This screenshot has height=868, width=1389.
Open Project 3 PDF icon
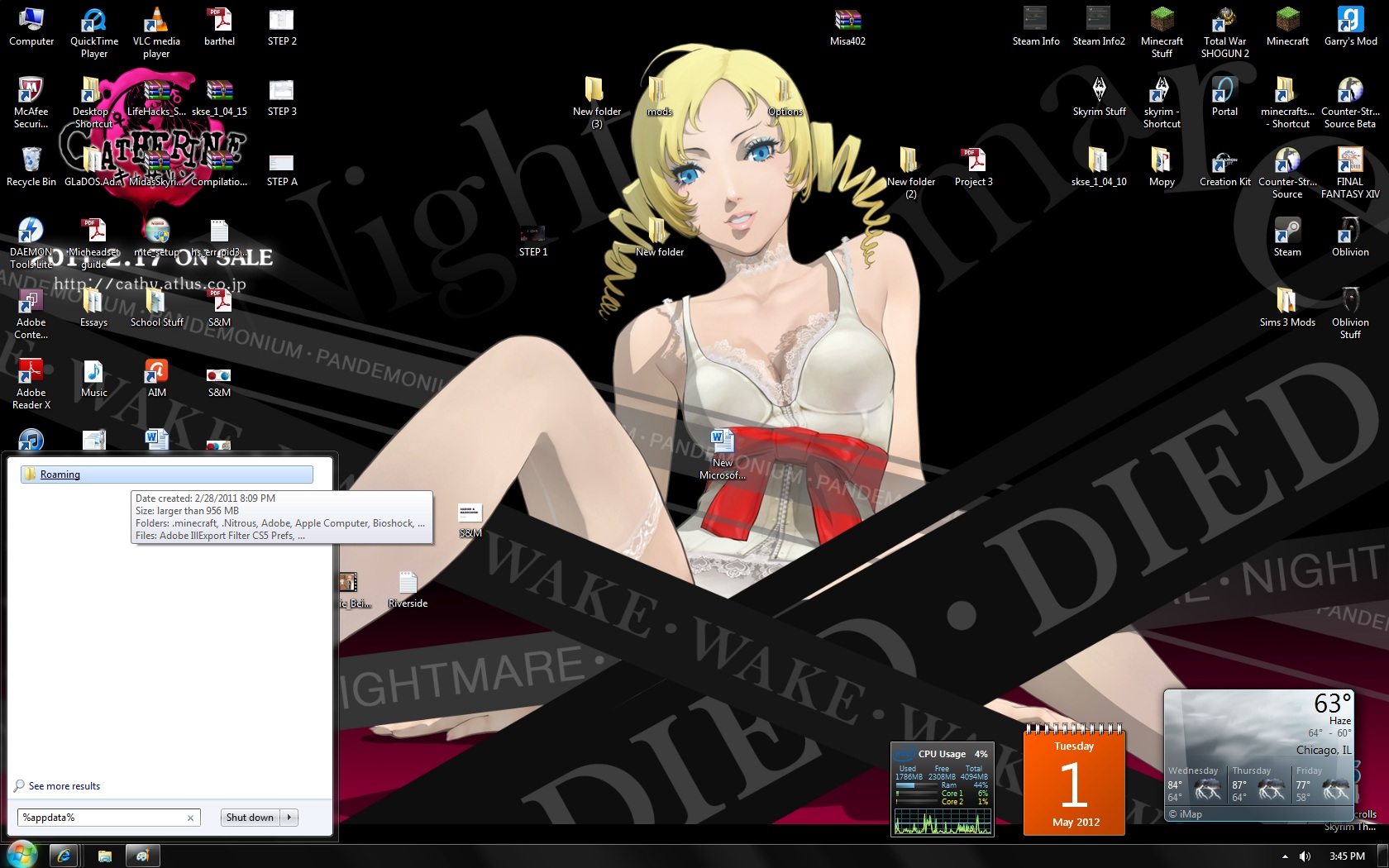(x=973, y=167)
